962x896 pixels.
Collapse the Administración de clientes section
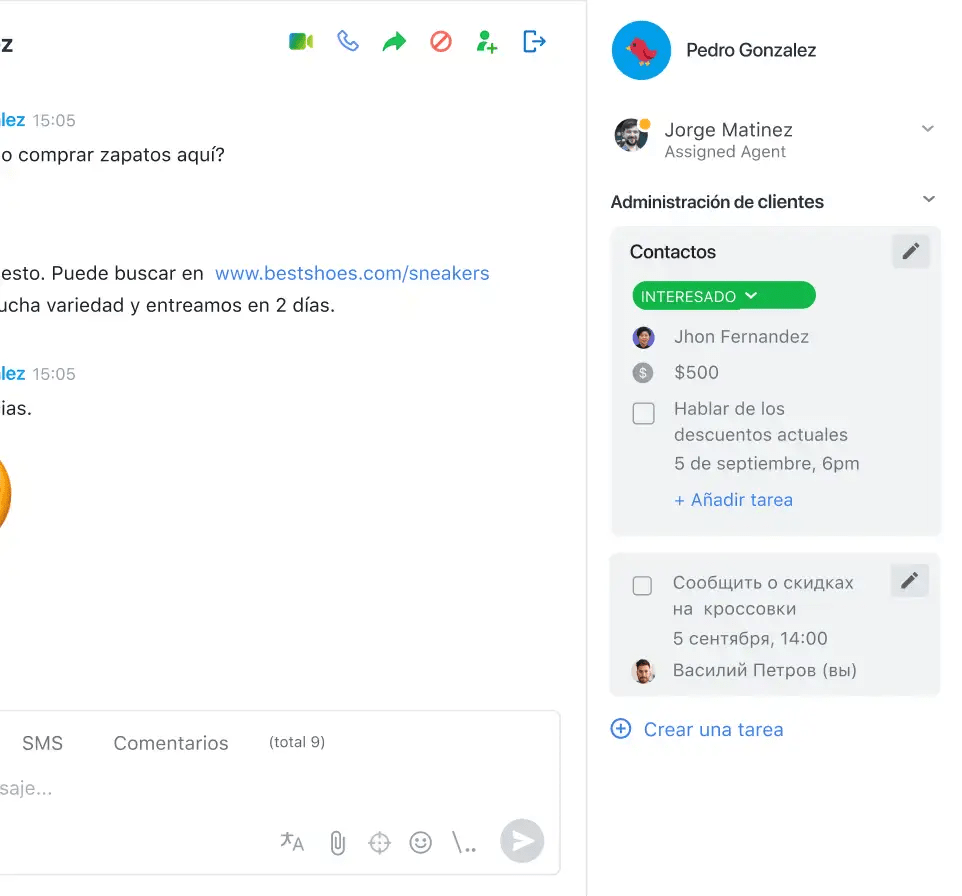(x=929, y=199)
